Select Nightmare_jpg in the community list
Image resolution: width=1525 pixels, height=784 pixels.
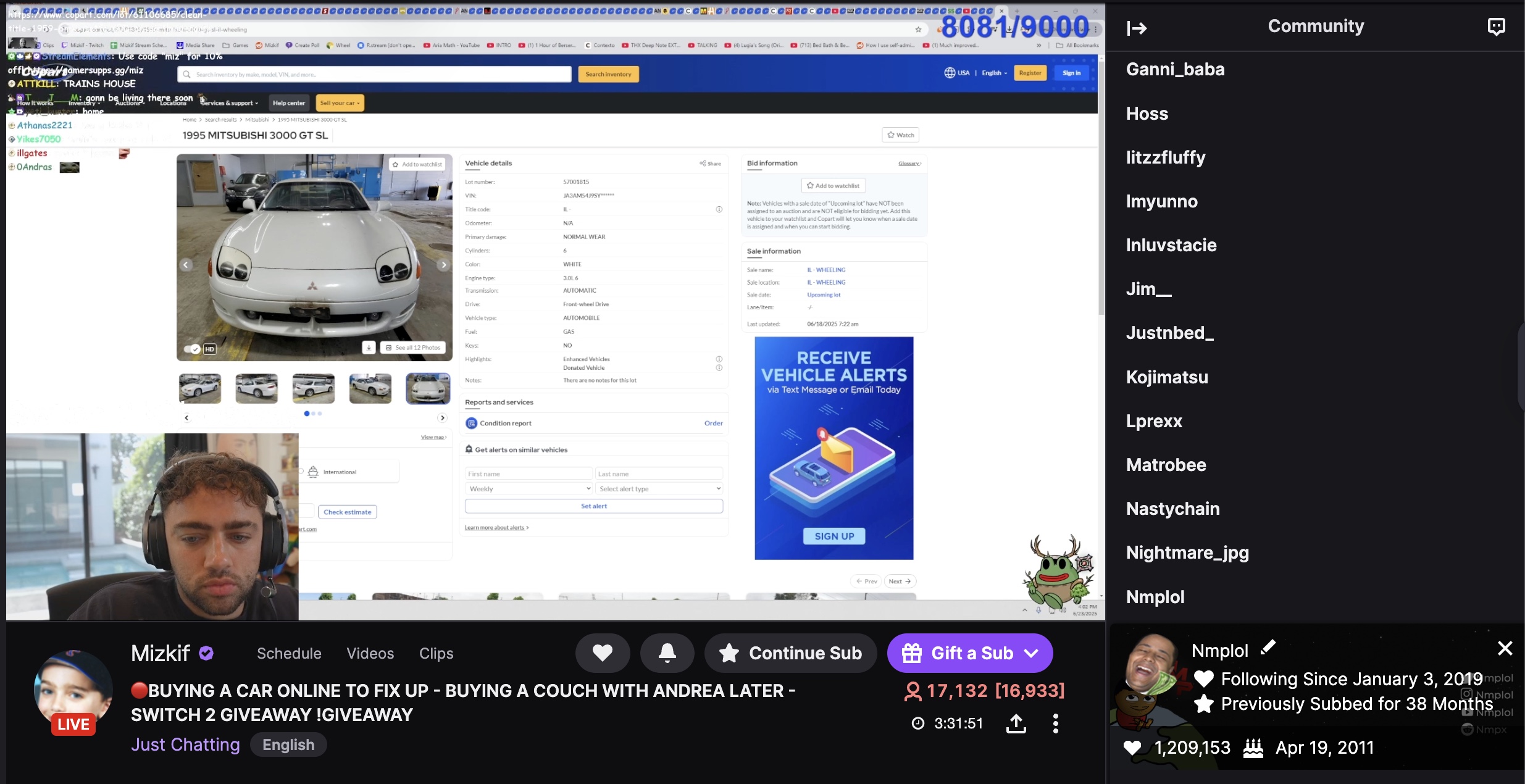coord(1187,553)
